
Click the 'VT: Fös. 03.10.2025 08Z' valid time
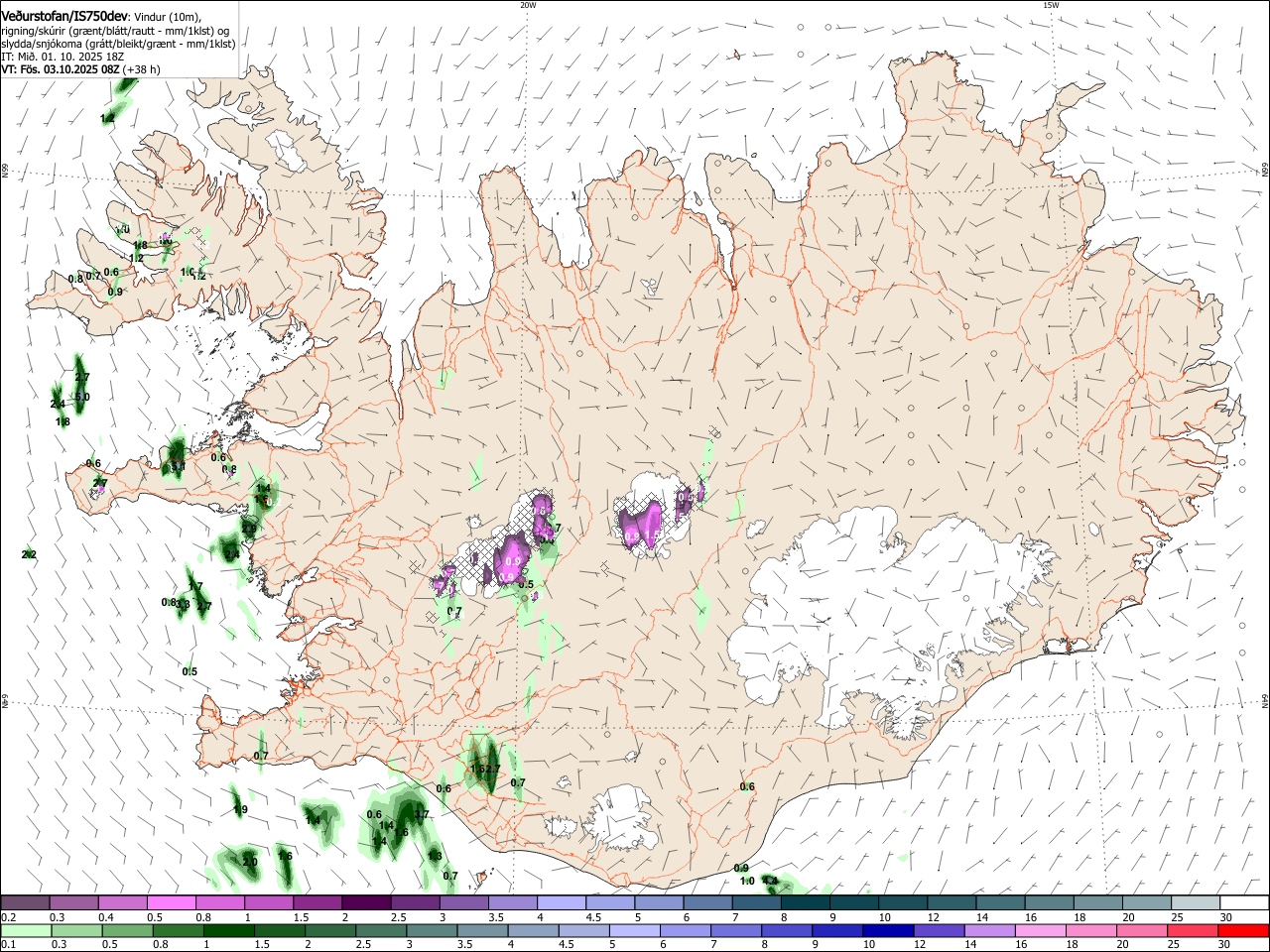[x=61, y=69]
